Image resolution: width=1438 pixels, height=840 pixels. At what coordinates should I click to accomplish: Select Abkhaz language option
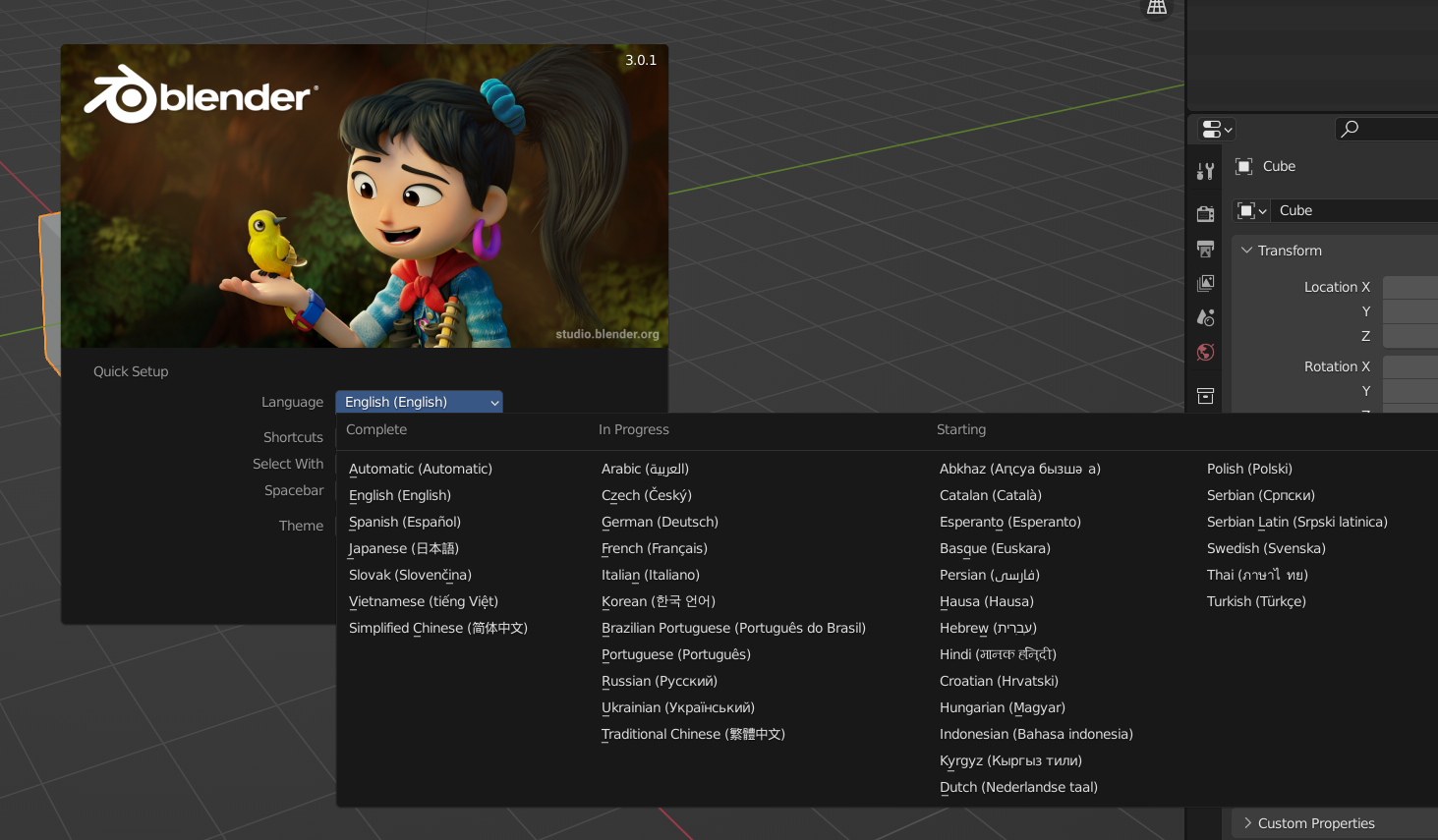[x=1020, y=469]
